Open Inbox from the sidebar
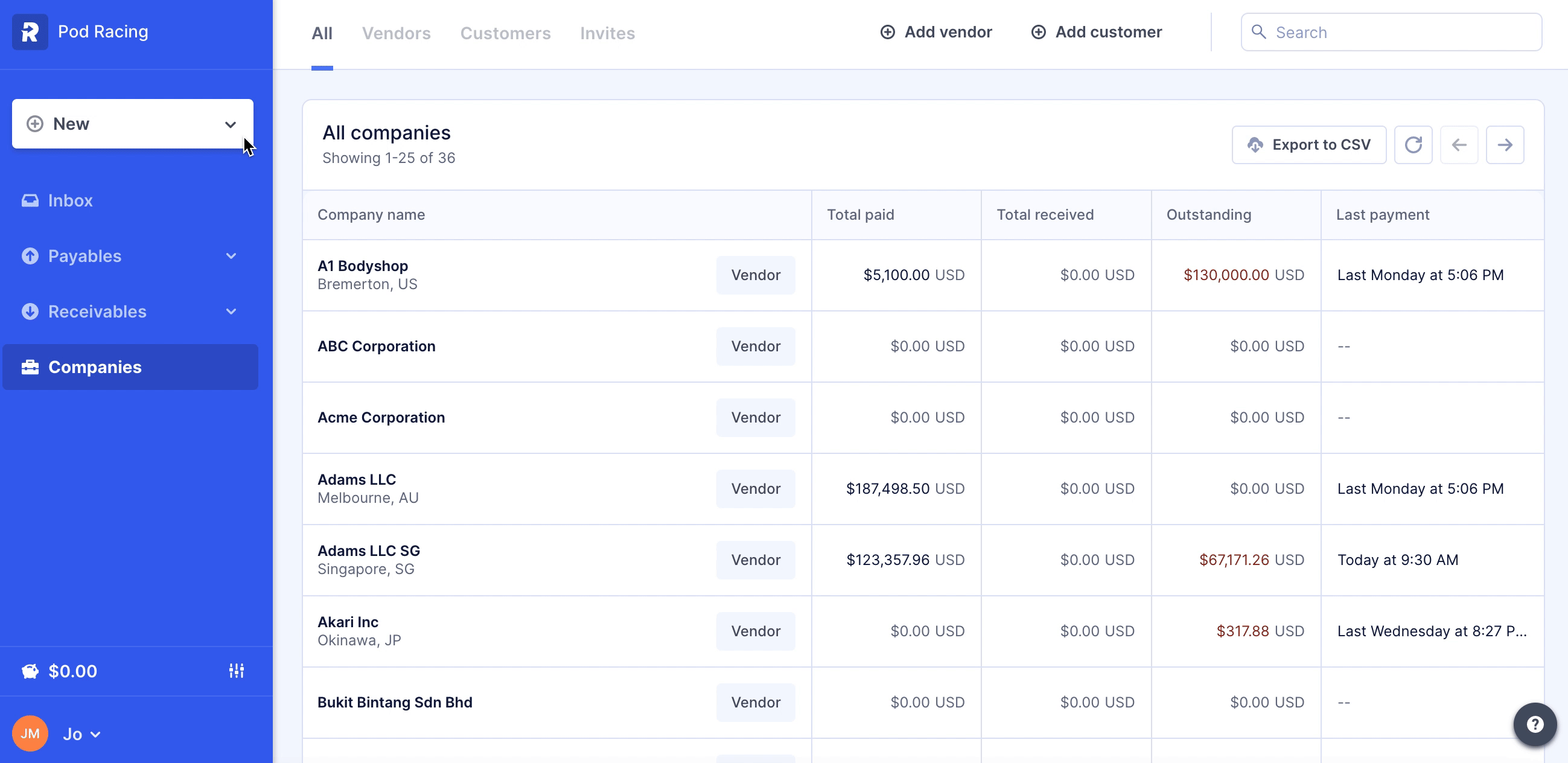Viewport: 1568px width, 763px height. 70,200
